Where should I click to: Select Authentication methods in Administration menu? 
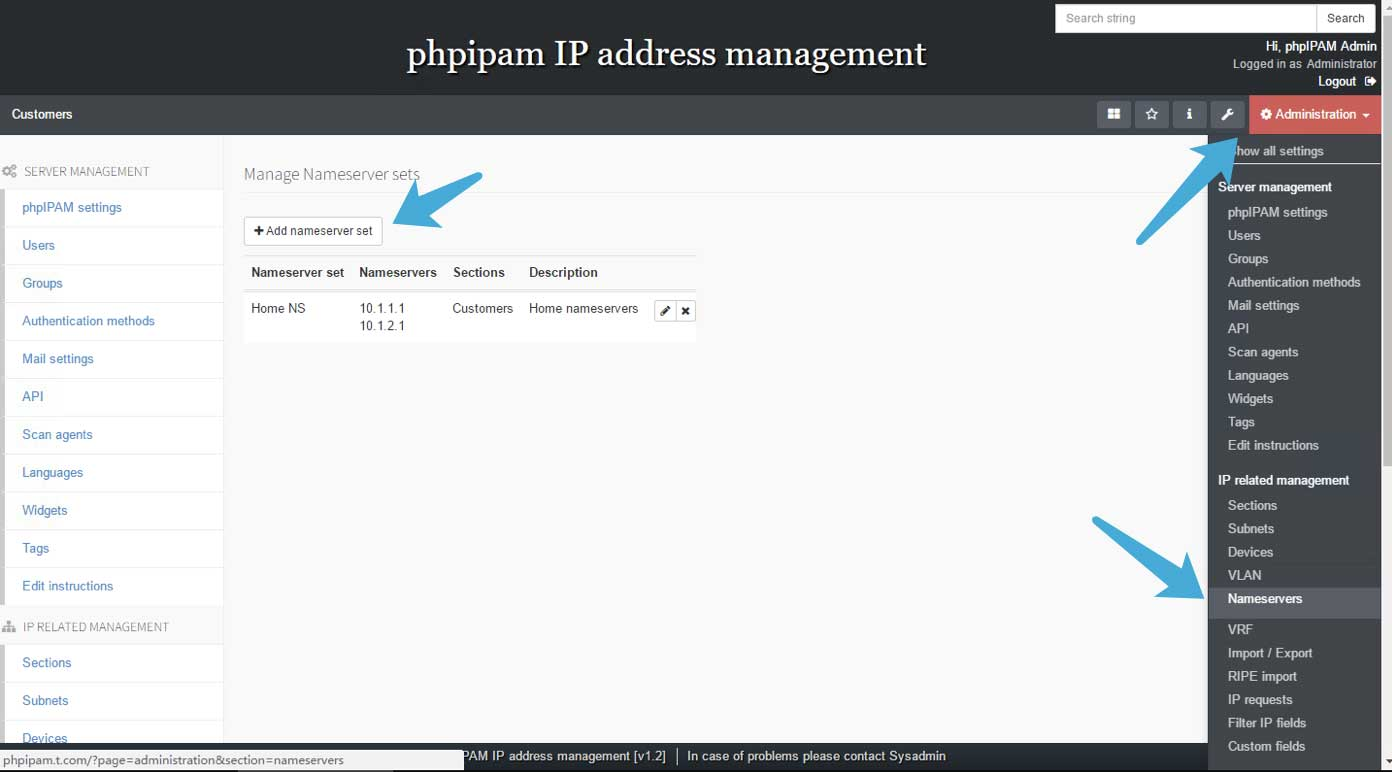(1294, 282)
